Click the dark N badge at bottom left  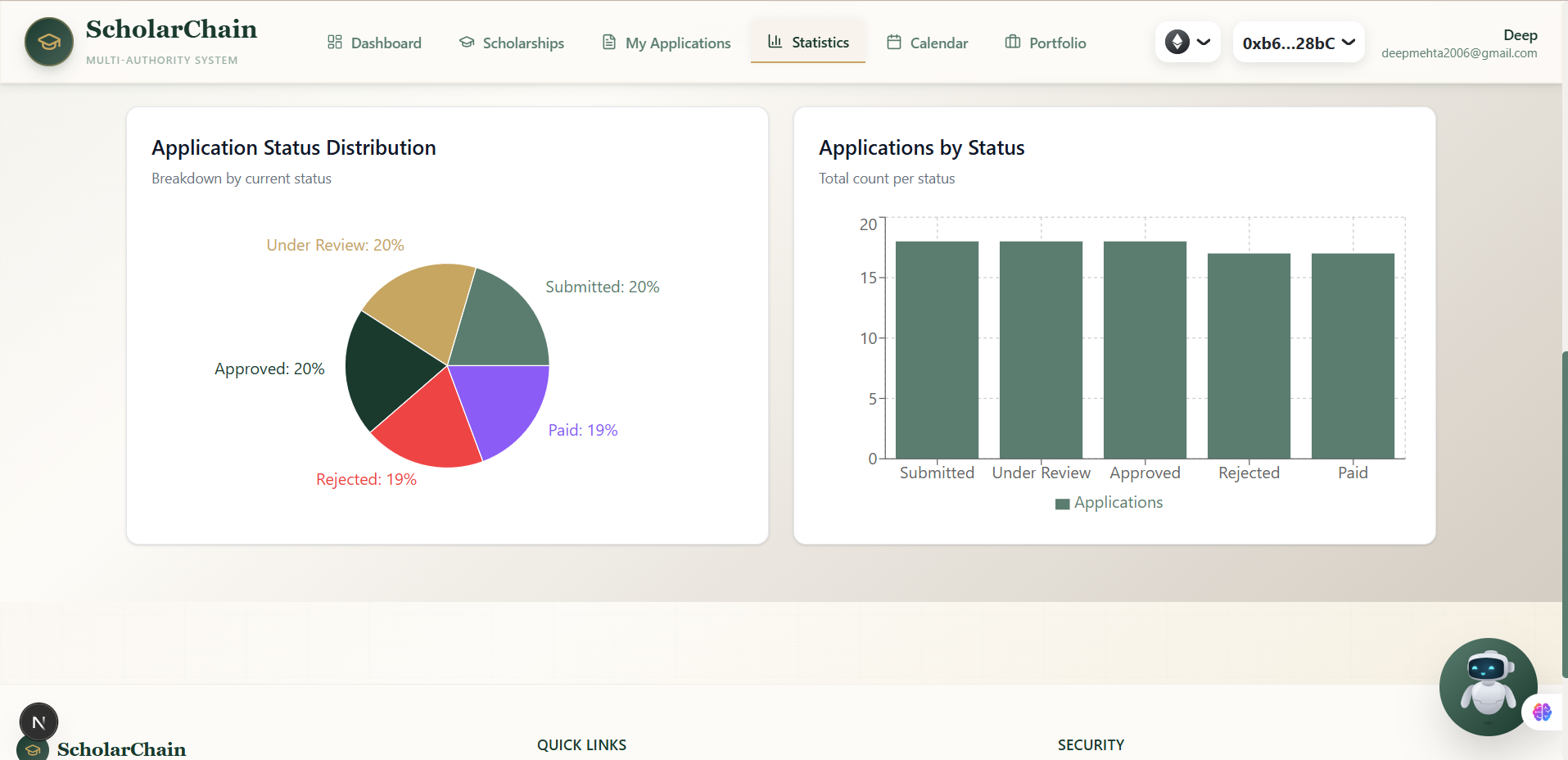pyautogui.click(x=38, y=722)
